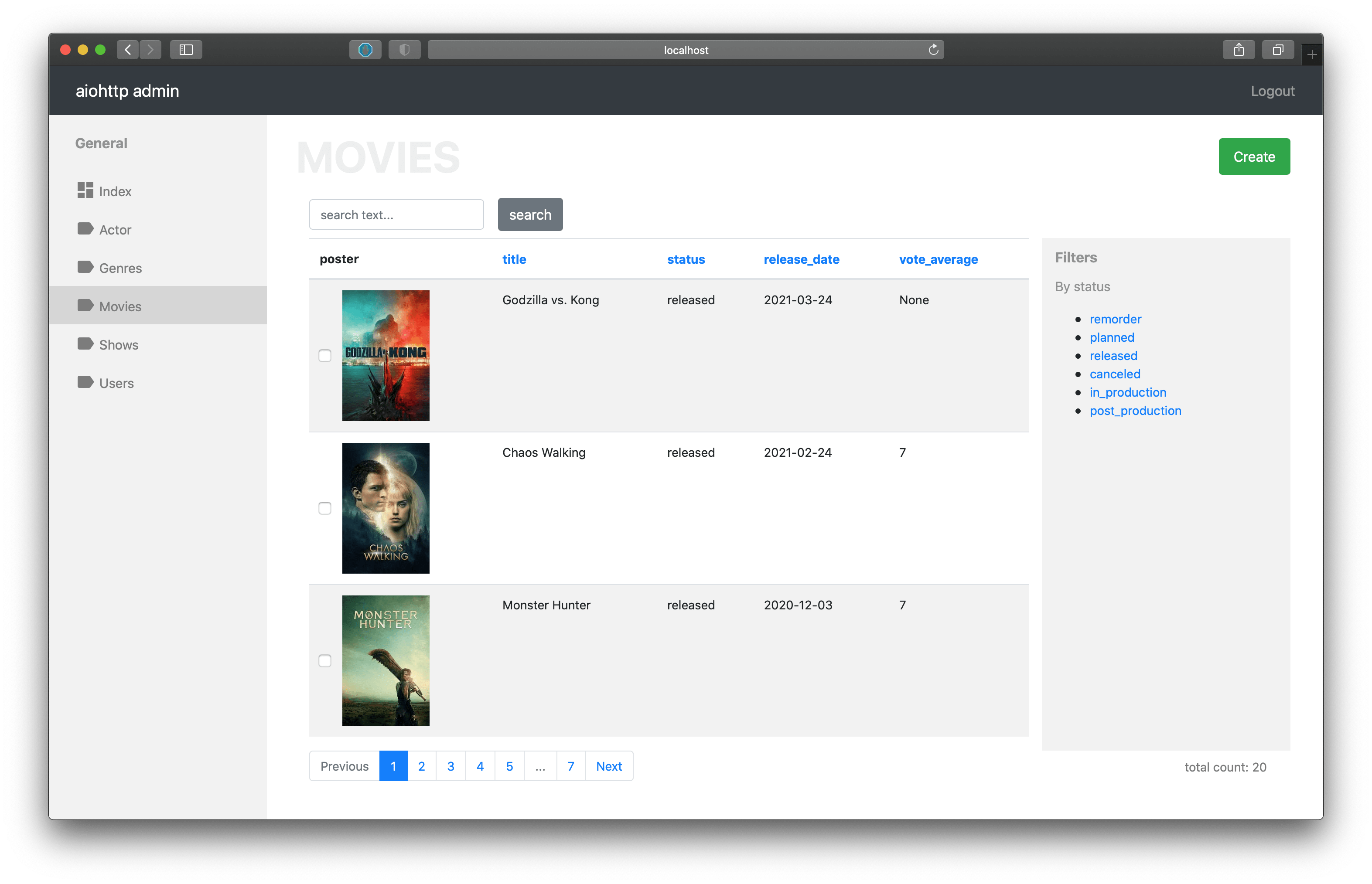The image size is (1372, 884).
Task: Sort the table by release_date column
Action: (801, 259)
